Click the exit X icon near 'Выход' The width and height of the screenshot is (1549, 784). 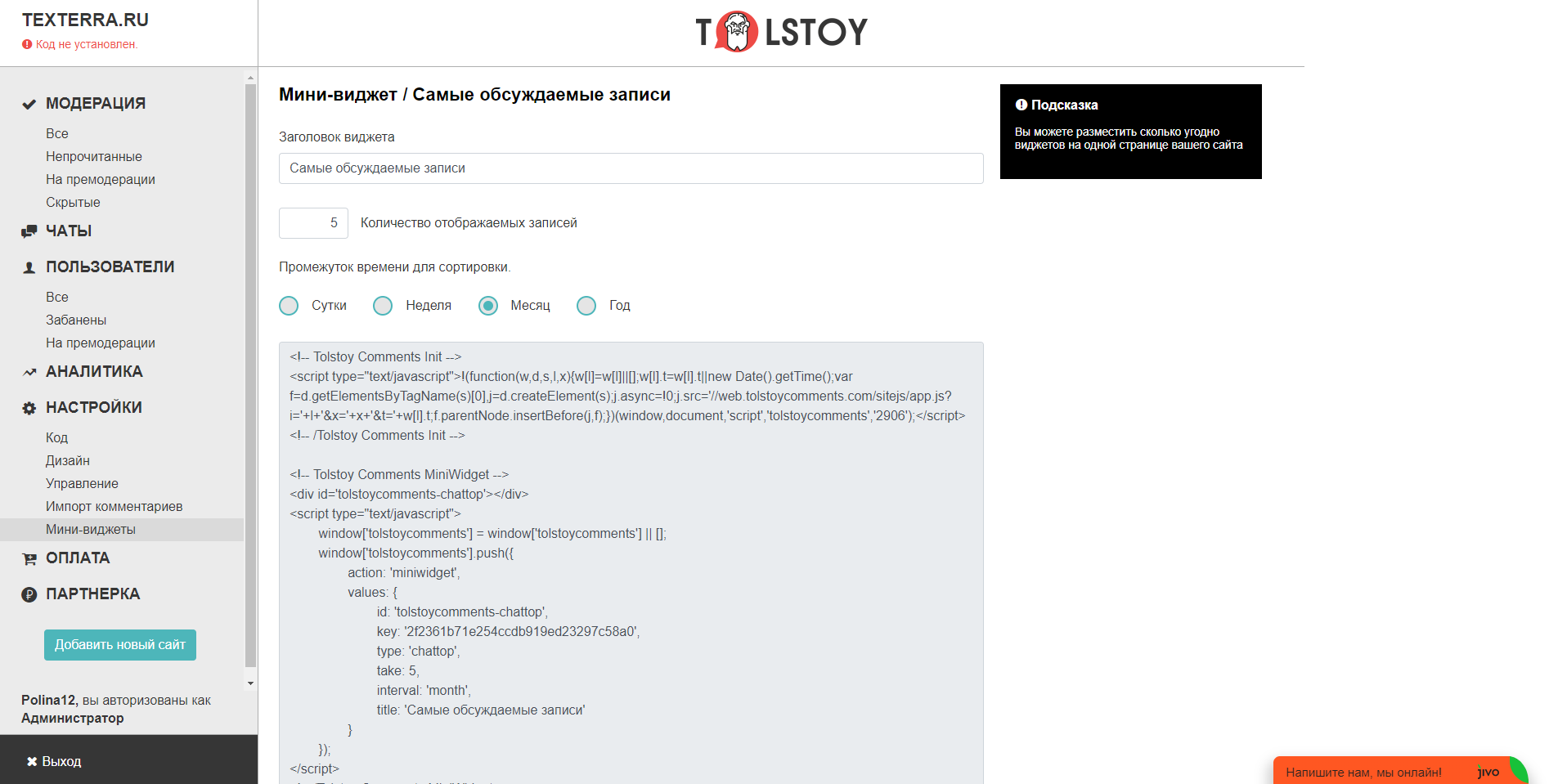(32, 761)
